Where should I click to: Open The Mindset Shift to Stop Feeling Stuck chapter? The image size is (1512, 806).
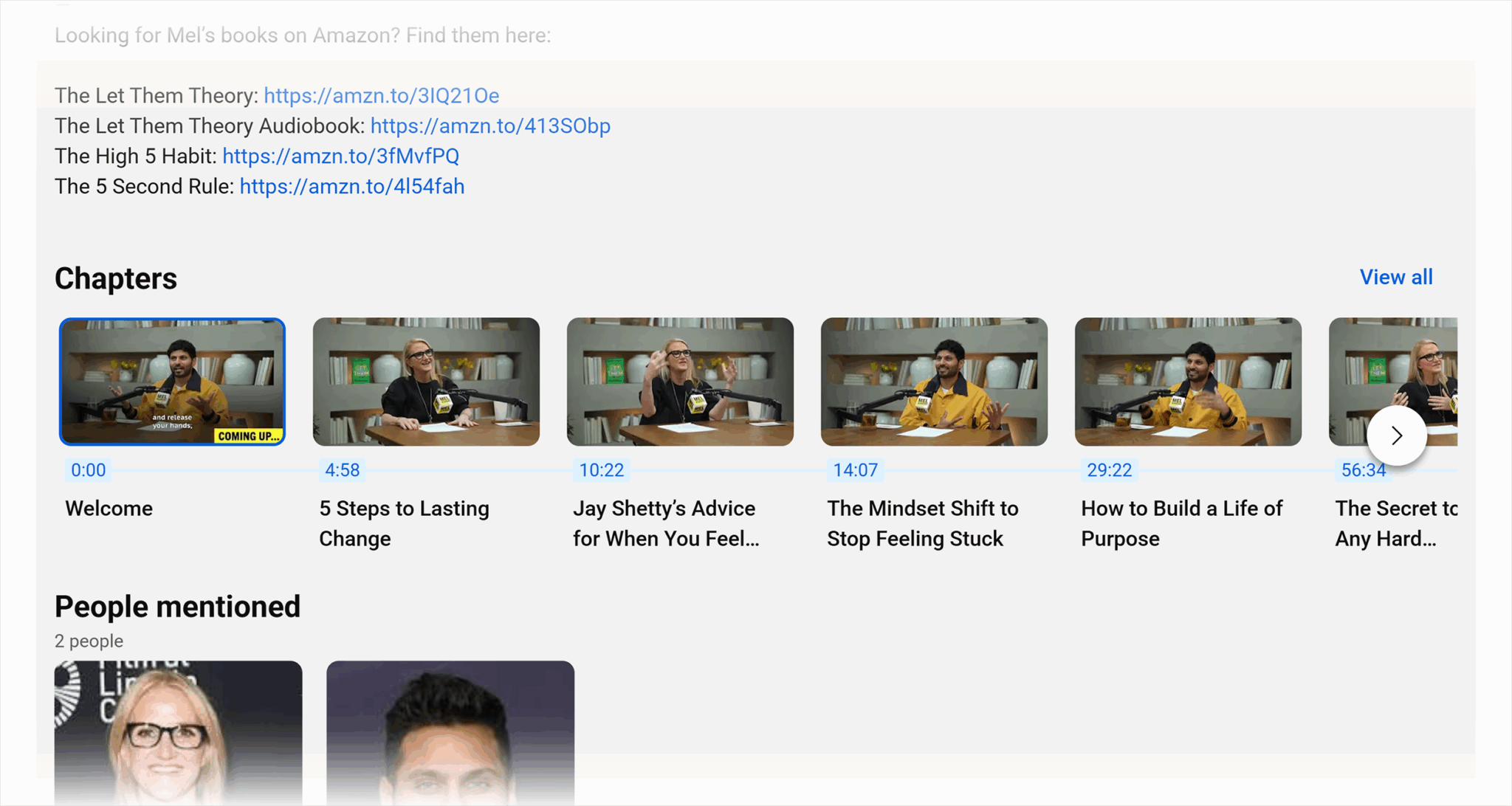click(934, 382)
